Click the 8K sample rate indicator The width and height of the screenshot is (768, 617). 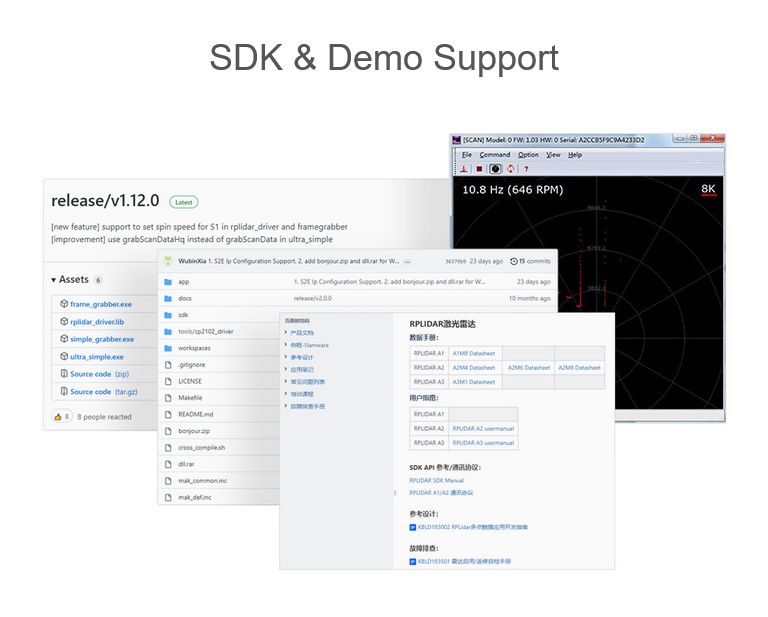(x=708, y=190)
